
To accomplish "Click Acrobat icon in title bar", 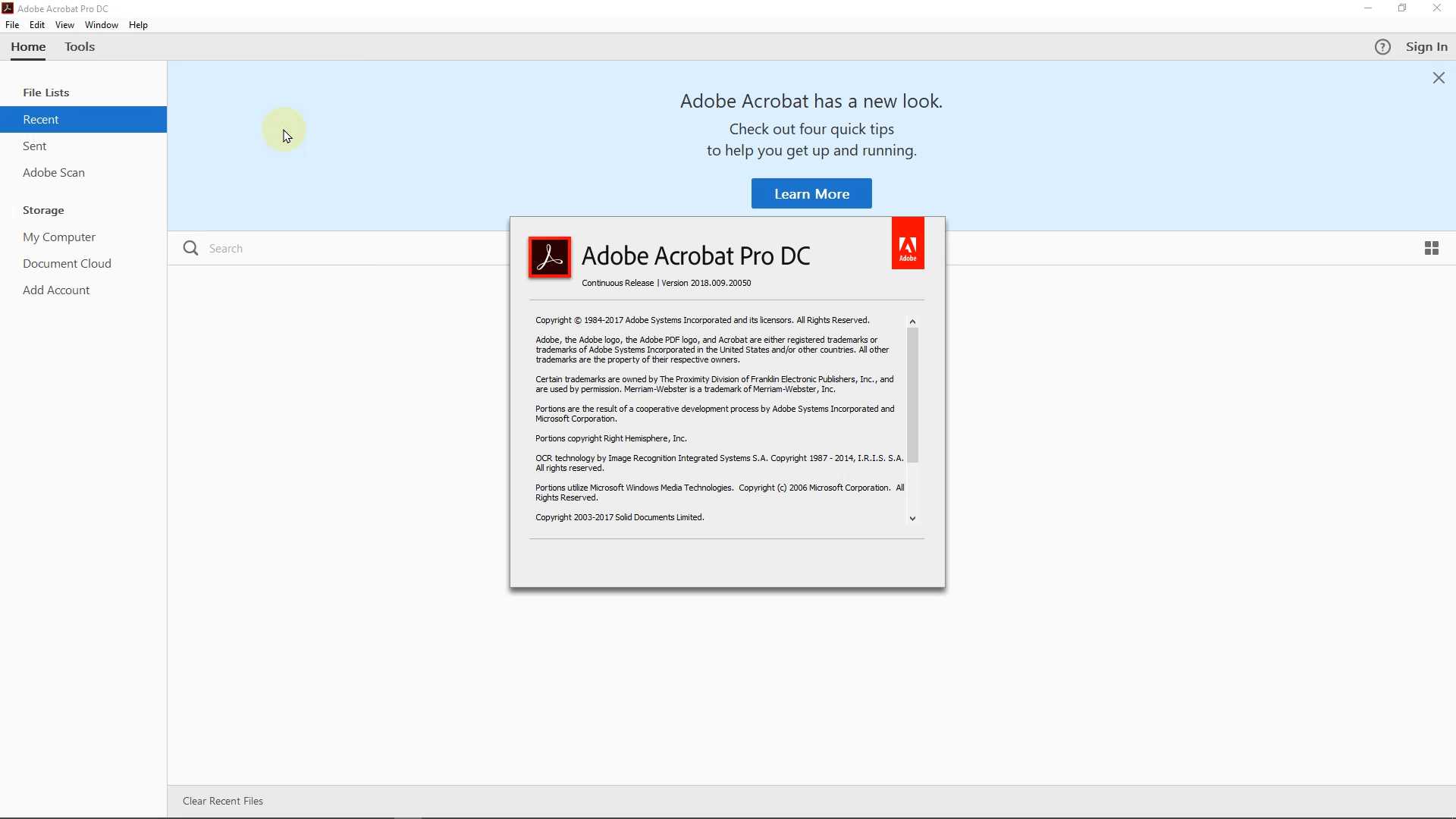I will click(8, 8).
